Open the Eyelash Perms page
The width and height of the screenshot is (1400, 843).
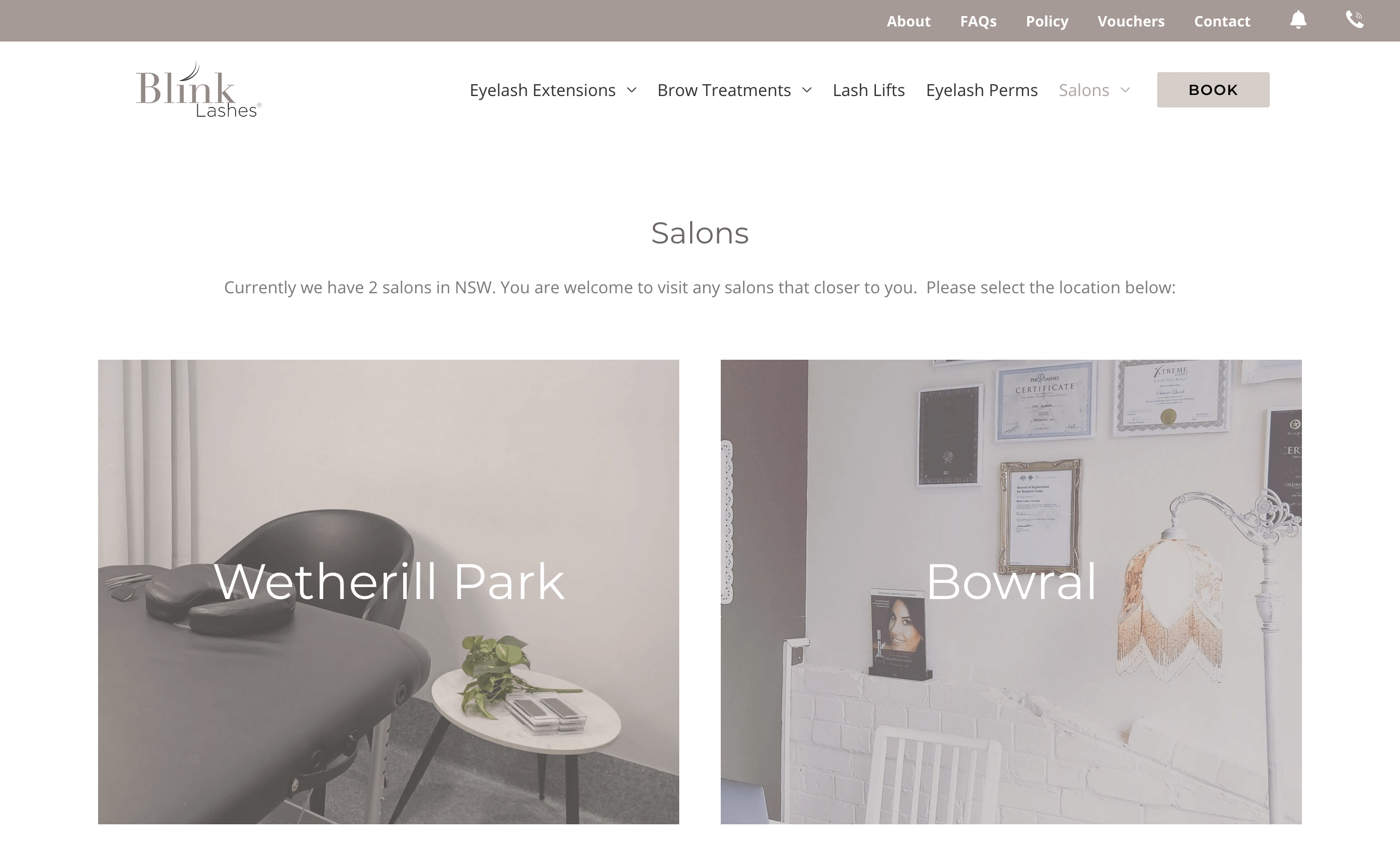pos(982,90)
